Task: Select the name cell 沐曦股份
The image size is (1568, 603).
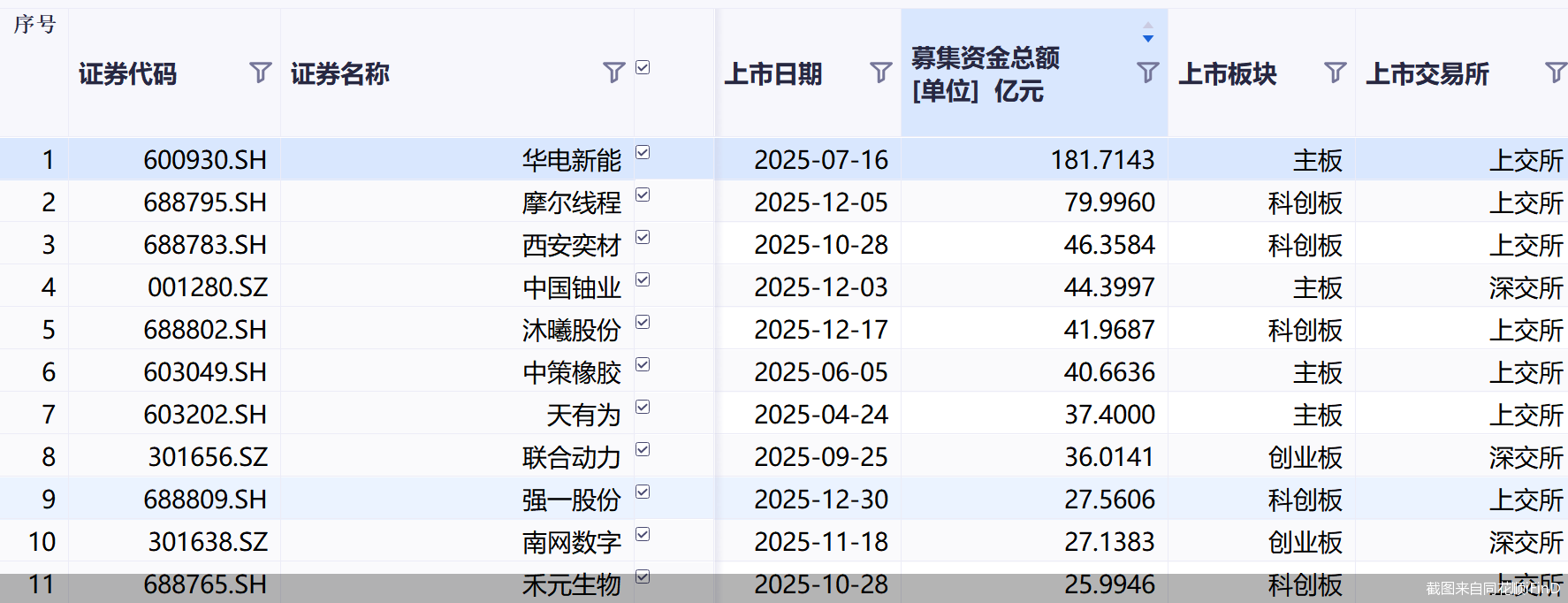Action: 572,330
